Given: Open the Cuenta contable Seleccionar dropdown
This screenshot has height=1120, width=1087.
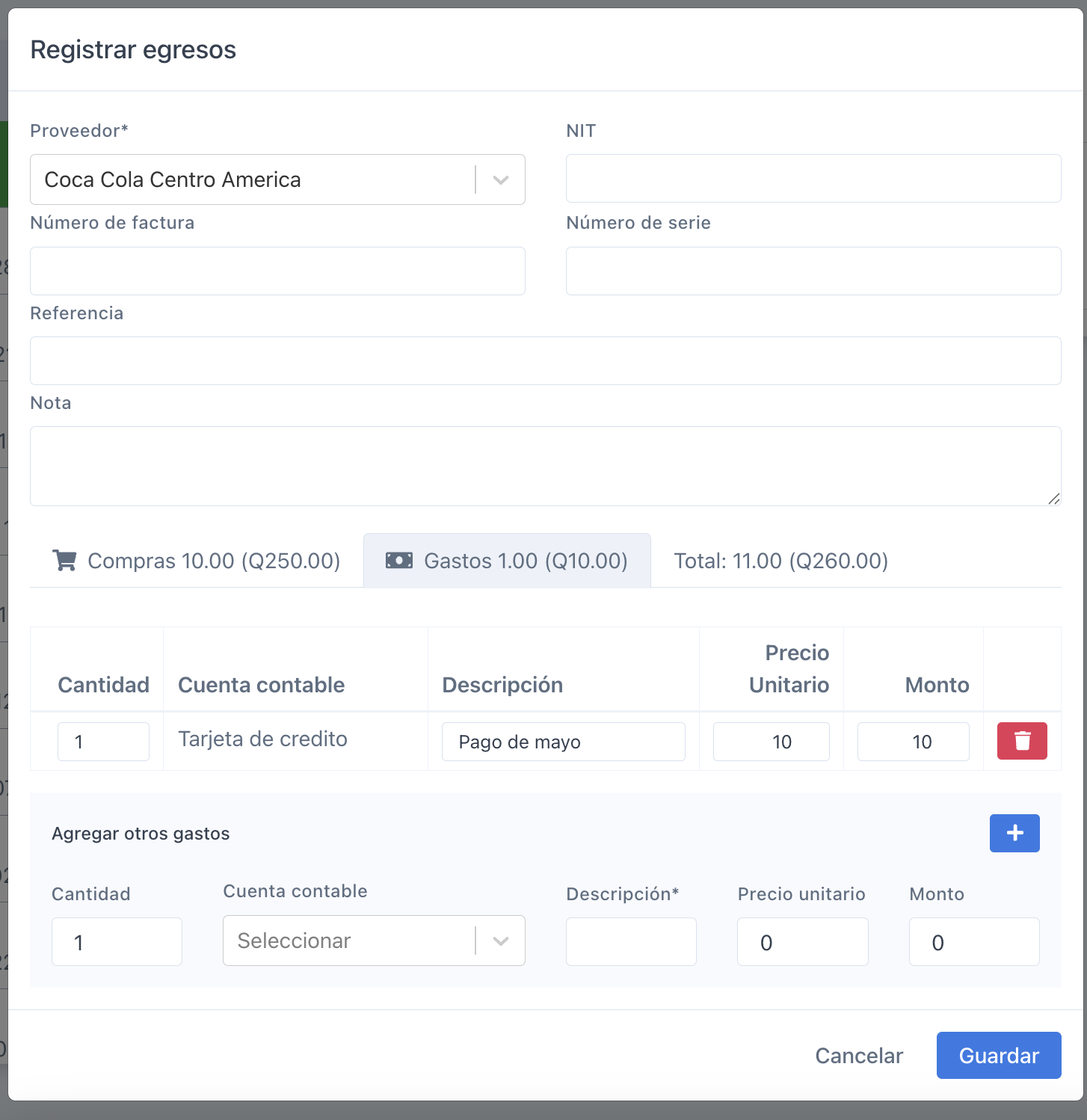Looking at the screenshot, I should pos(374,941).
